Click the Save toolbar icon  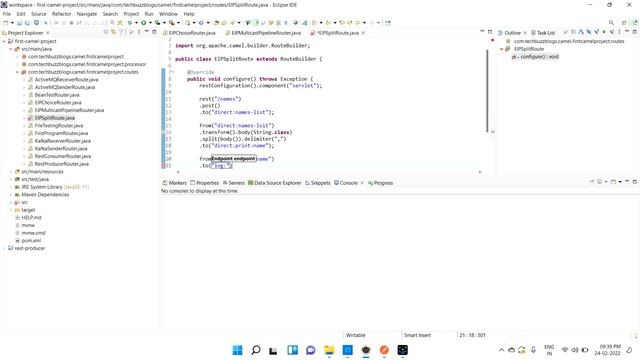19,23
